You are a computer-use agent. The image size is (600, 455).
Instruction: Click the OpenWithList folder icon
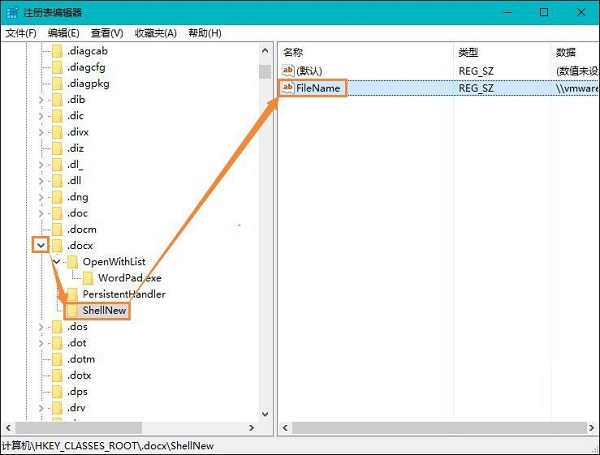[71, 262]
